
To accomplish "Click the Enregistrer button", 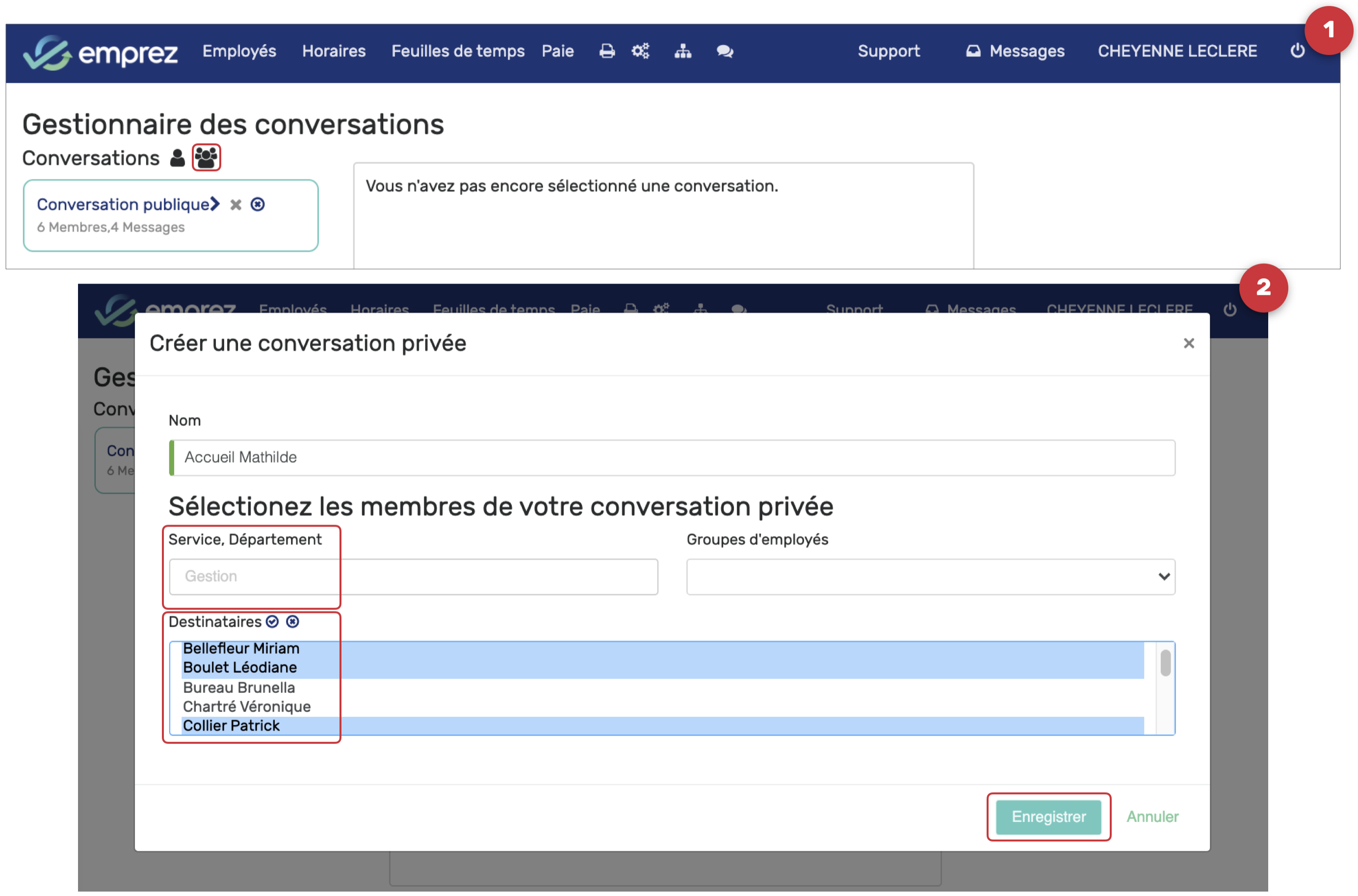I will point(1048,817).
